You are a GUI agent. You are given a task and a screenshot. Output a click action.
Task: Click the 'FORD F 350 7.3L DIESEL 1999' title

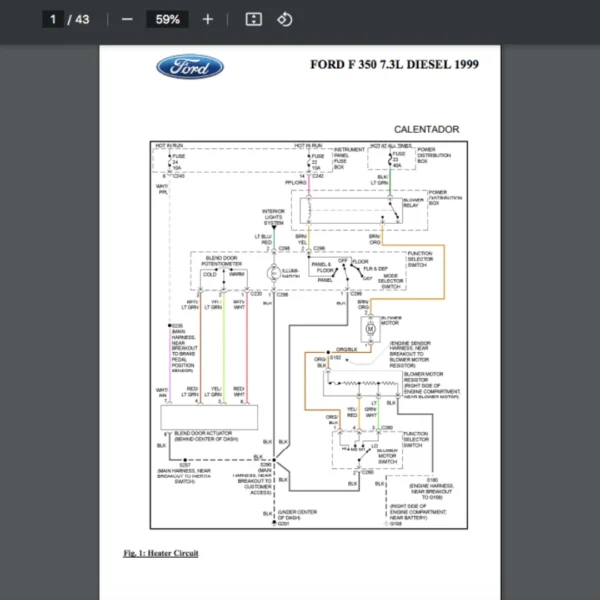394,66
